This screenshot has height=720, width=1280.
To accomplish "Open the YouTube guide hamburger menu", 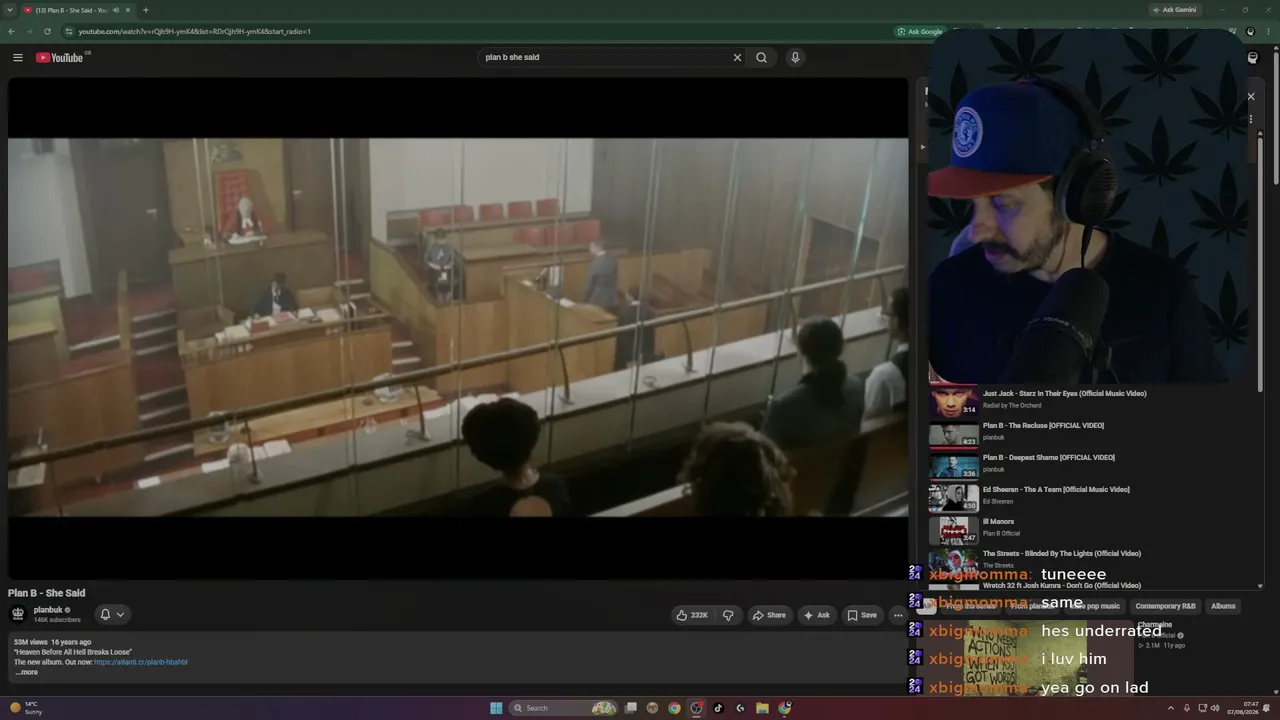I will pyautogui.click(x=18, y=58).
